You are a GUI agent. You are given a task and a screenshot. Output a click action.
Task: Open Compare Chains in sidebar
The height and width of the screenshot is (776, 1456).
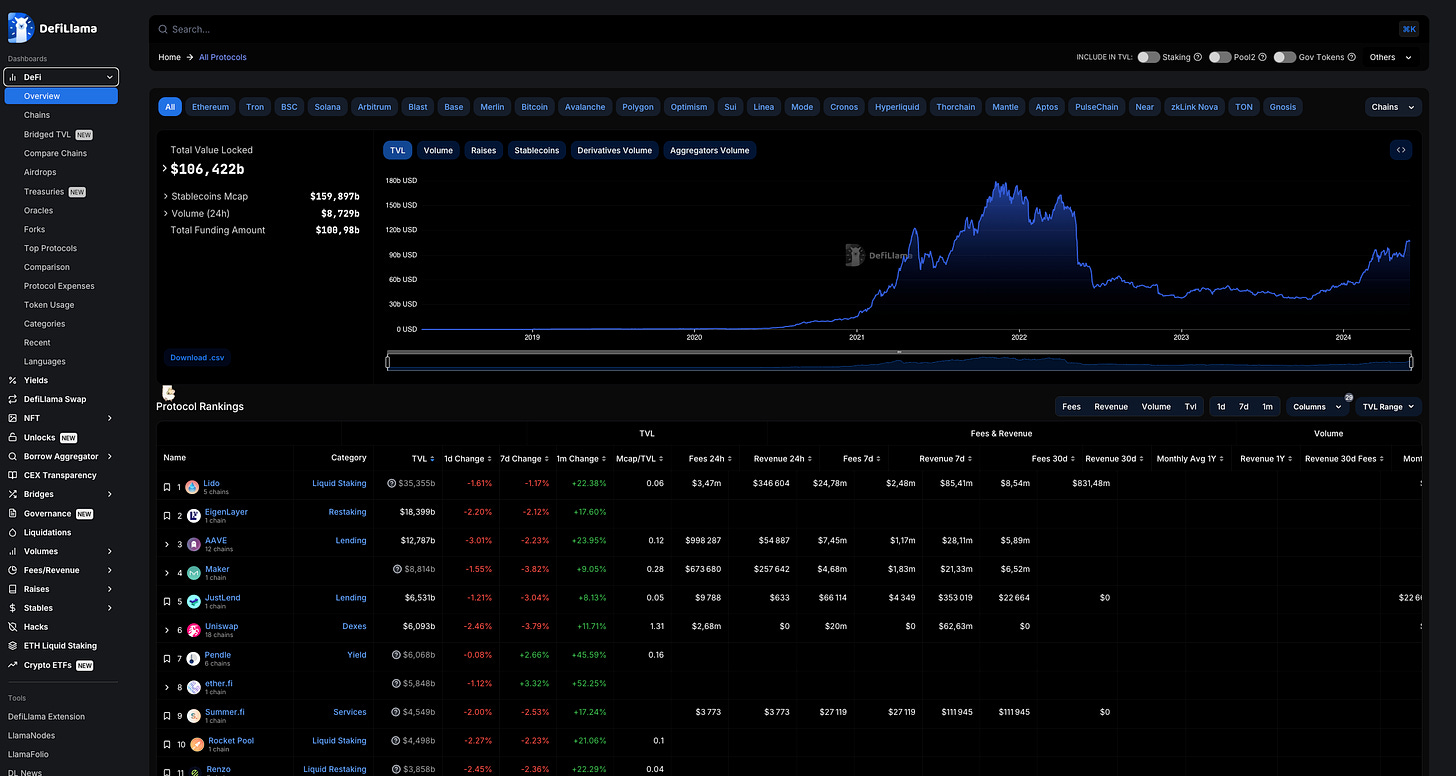click(55, 153)
